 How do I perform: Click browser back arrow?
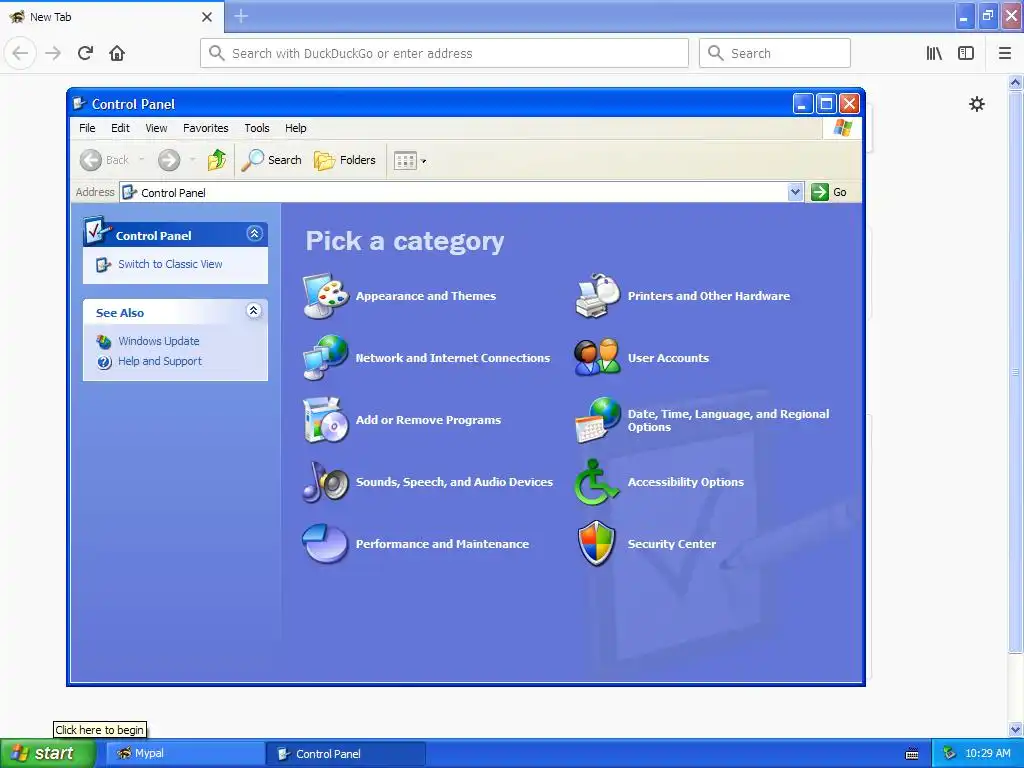pyautogui.click(x=21, y=53)
